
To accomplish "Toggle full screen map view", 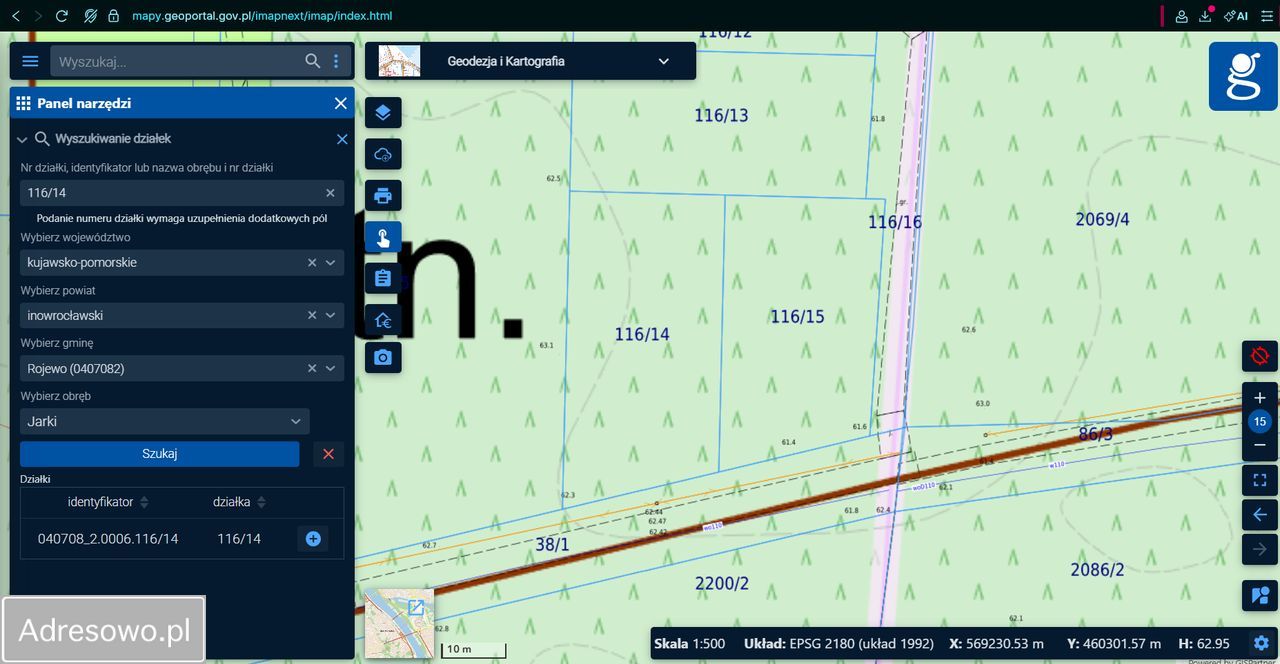I will 1260,480.
